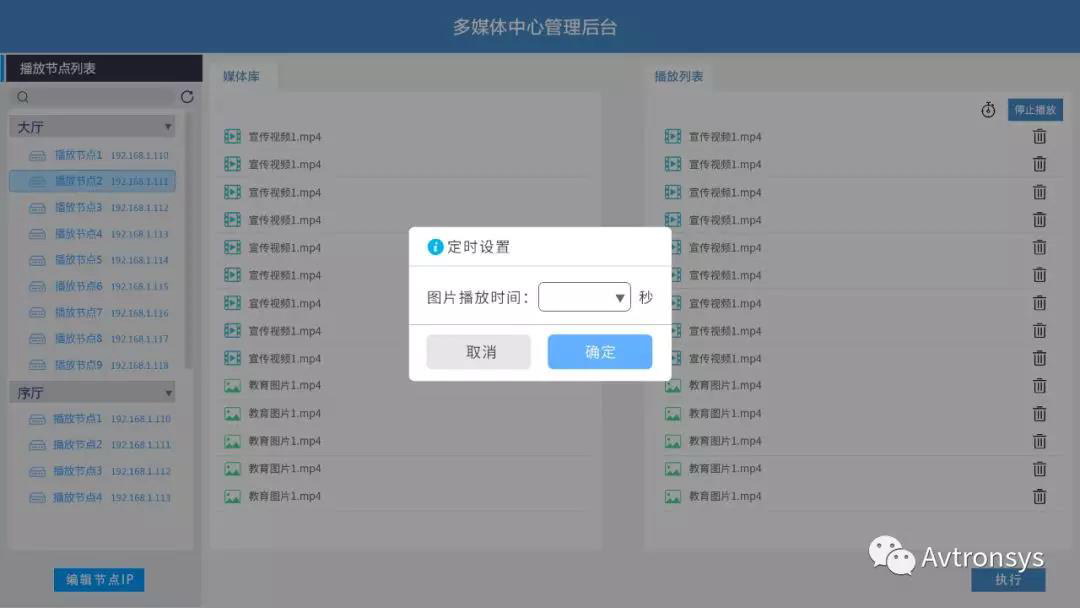Viewport: 1080px width, 608px height.
Task: Open the 图片播放时间 seconds dropdown
Action: [584, 297]
